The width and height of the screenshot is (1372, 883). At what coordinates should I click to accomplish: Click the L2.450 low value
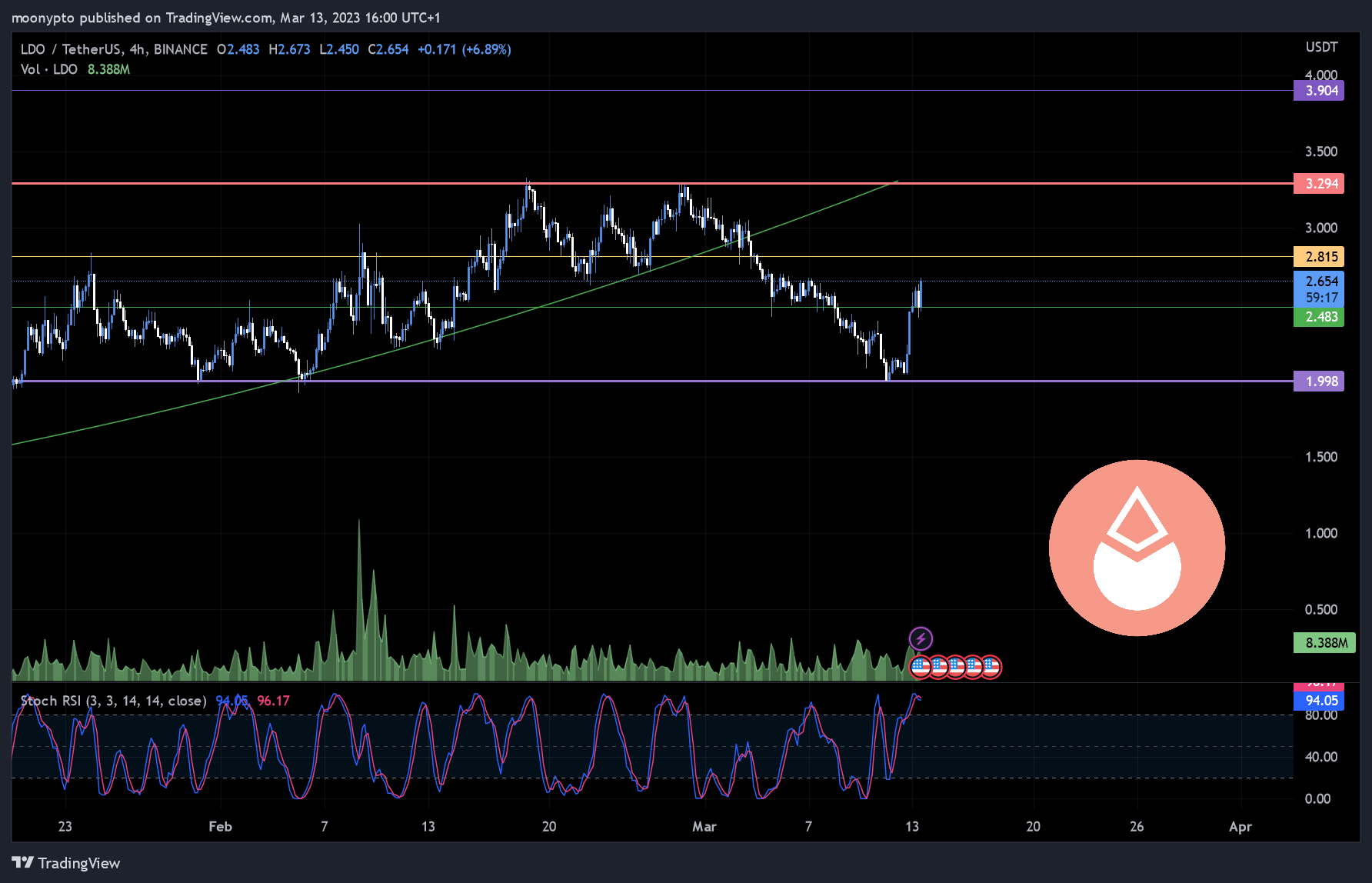(339, 49)
